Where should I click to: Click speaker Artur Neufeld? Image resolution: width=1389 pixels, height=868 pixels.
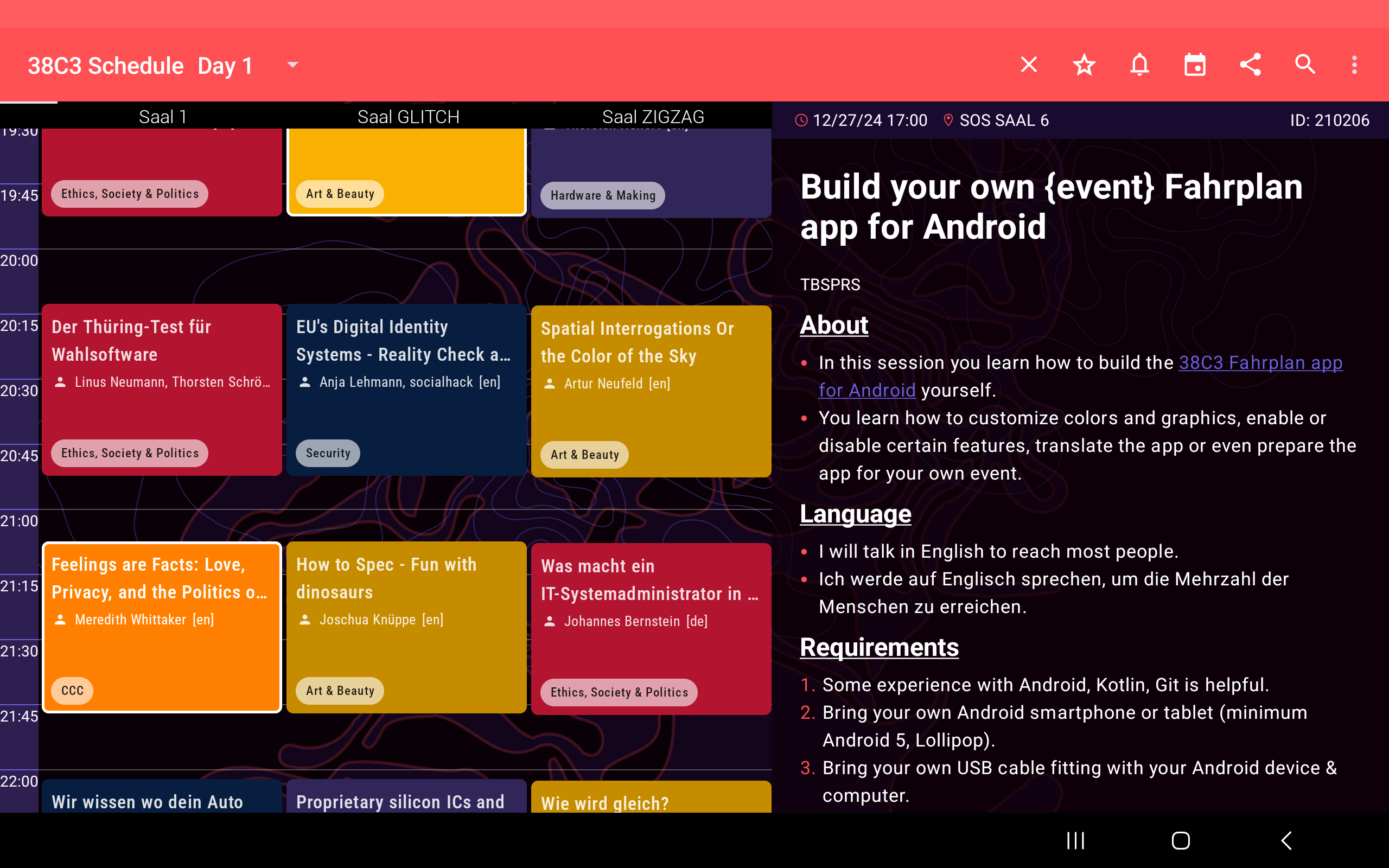click(x=603, y=384)
